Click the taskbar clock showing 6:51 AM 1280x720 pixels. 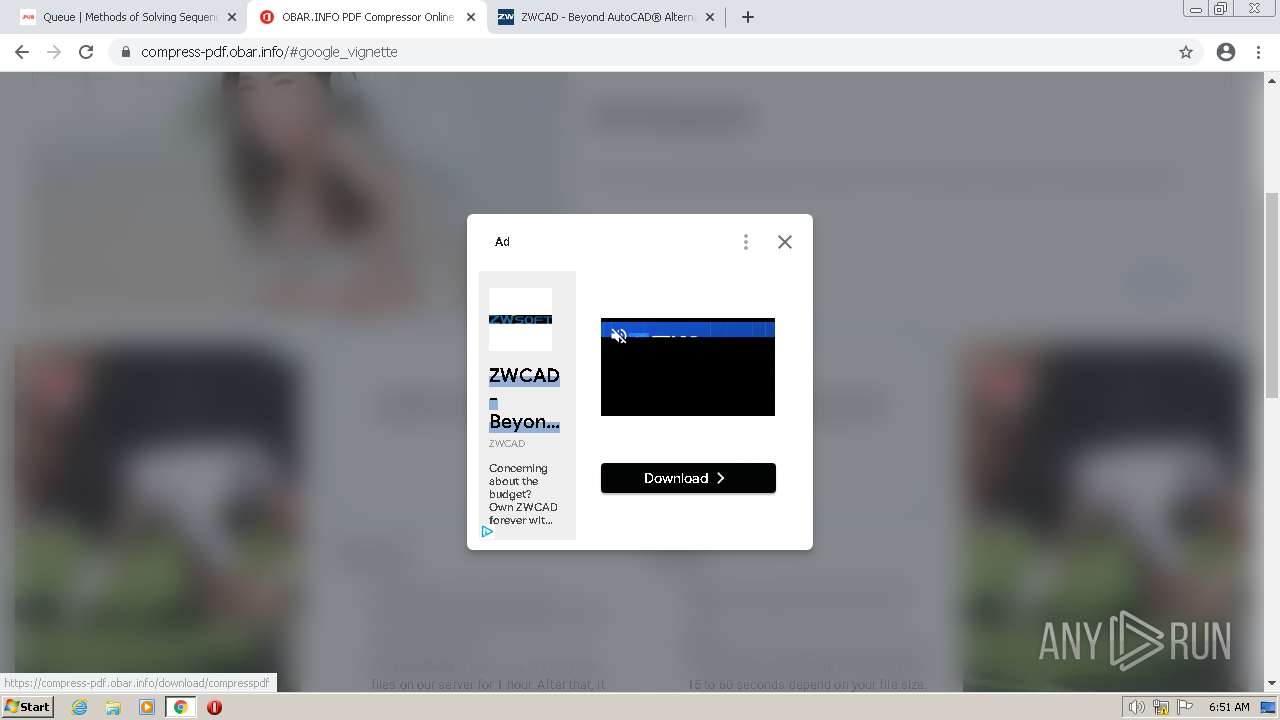1229,707
